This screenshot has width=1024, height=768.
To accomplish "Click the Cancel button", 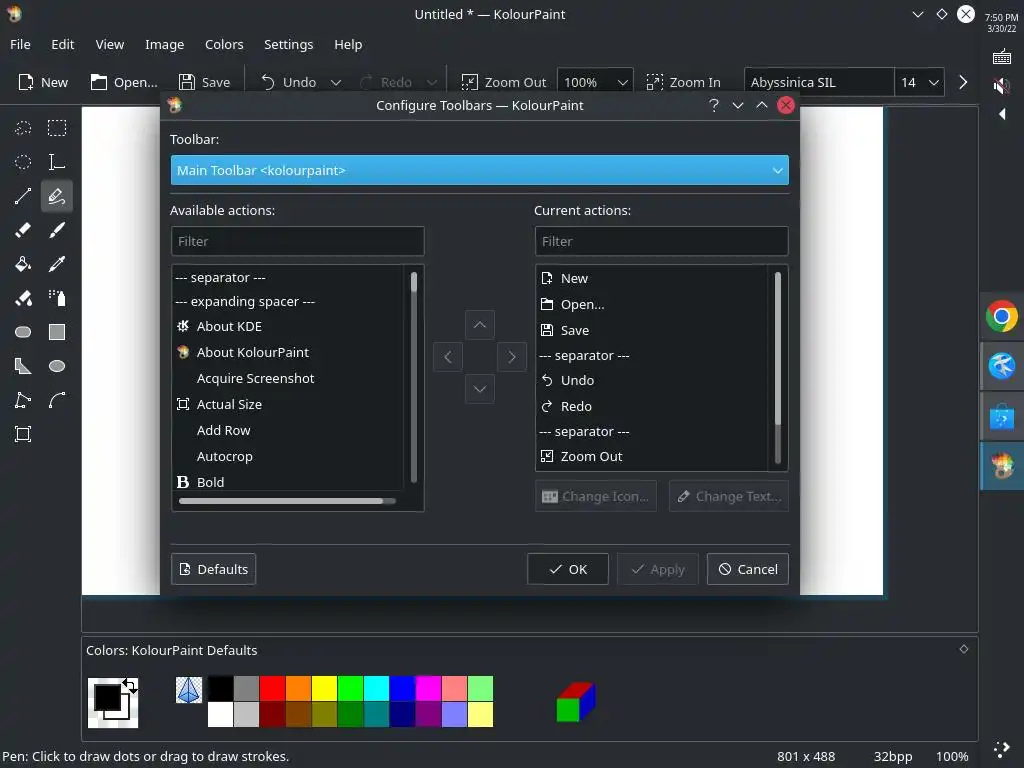I will tap(748, 569).
